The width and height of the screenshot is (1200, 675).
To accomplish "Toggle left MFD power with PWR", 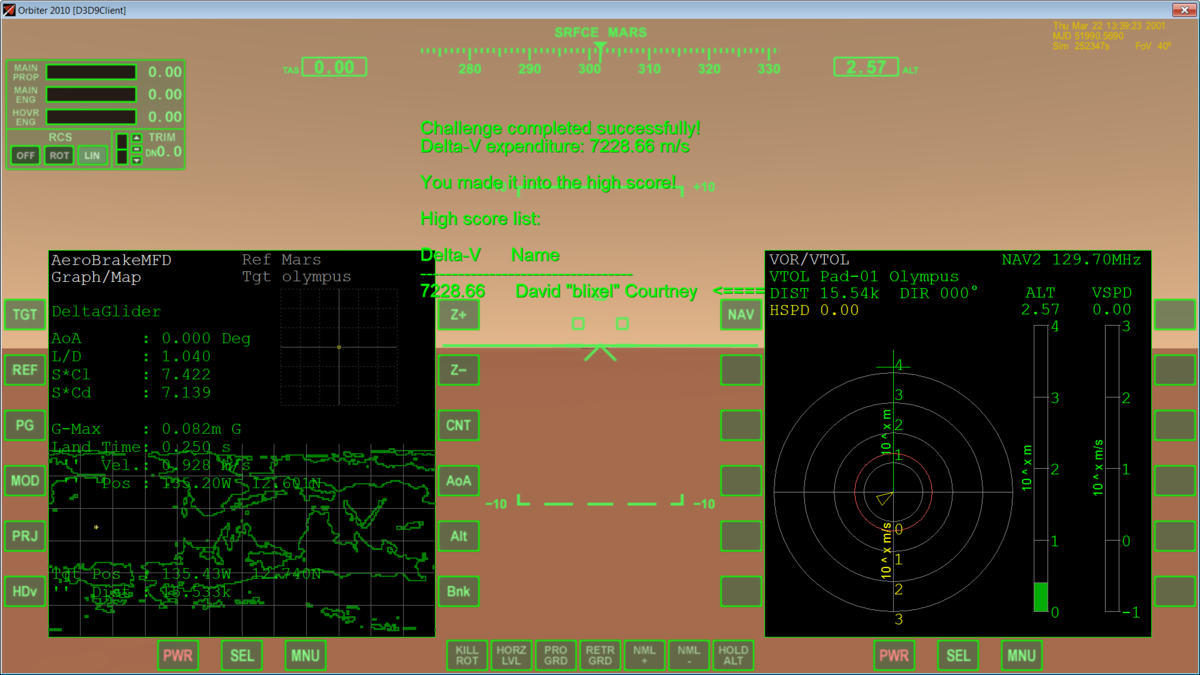I will [178, 656].
